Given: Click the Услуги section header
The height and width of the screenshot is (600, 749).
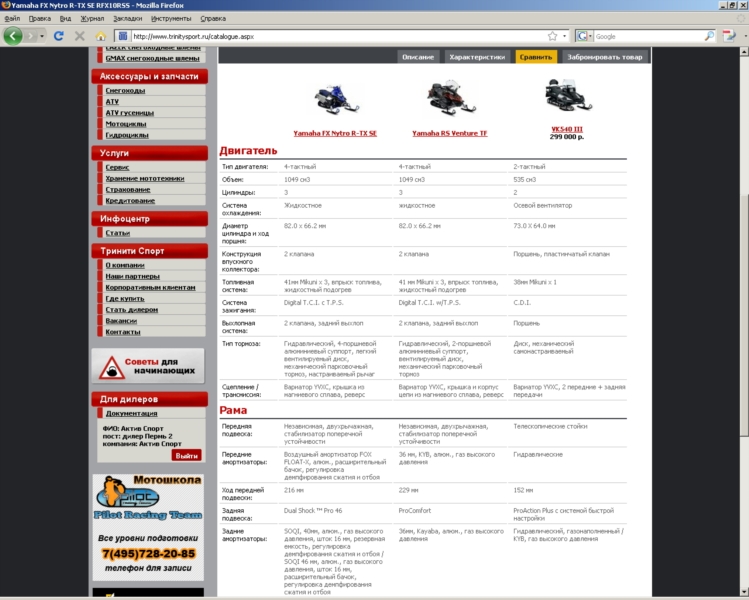Looking at the screenshot, I should click(150, 153).
